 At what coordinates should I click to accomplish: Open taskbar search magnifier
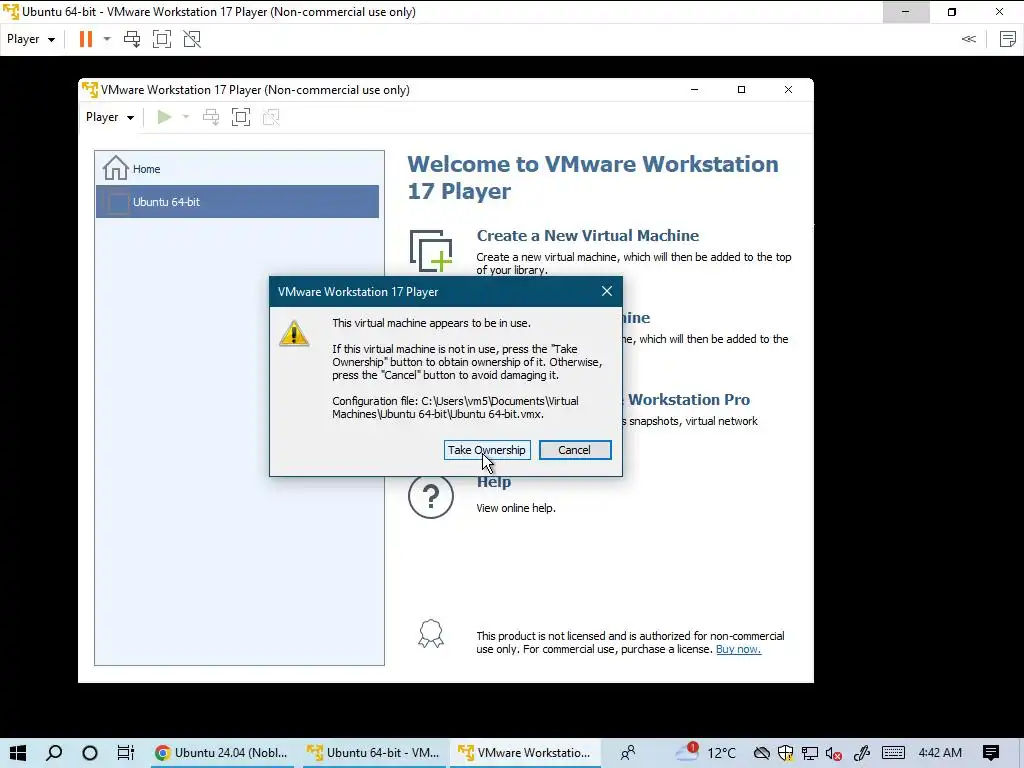[54, 753]
